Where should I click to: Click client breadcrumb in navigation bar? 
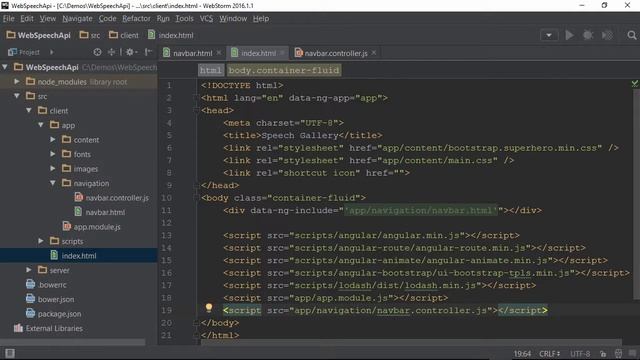[x=124, y=36]
